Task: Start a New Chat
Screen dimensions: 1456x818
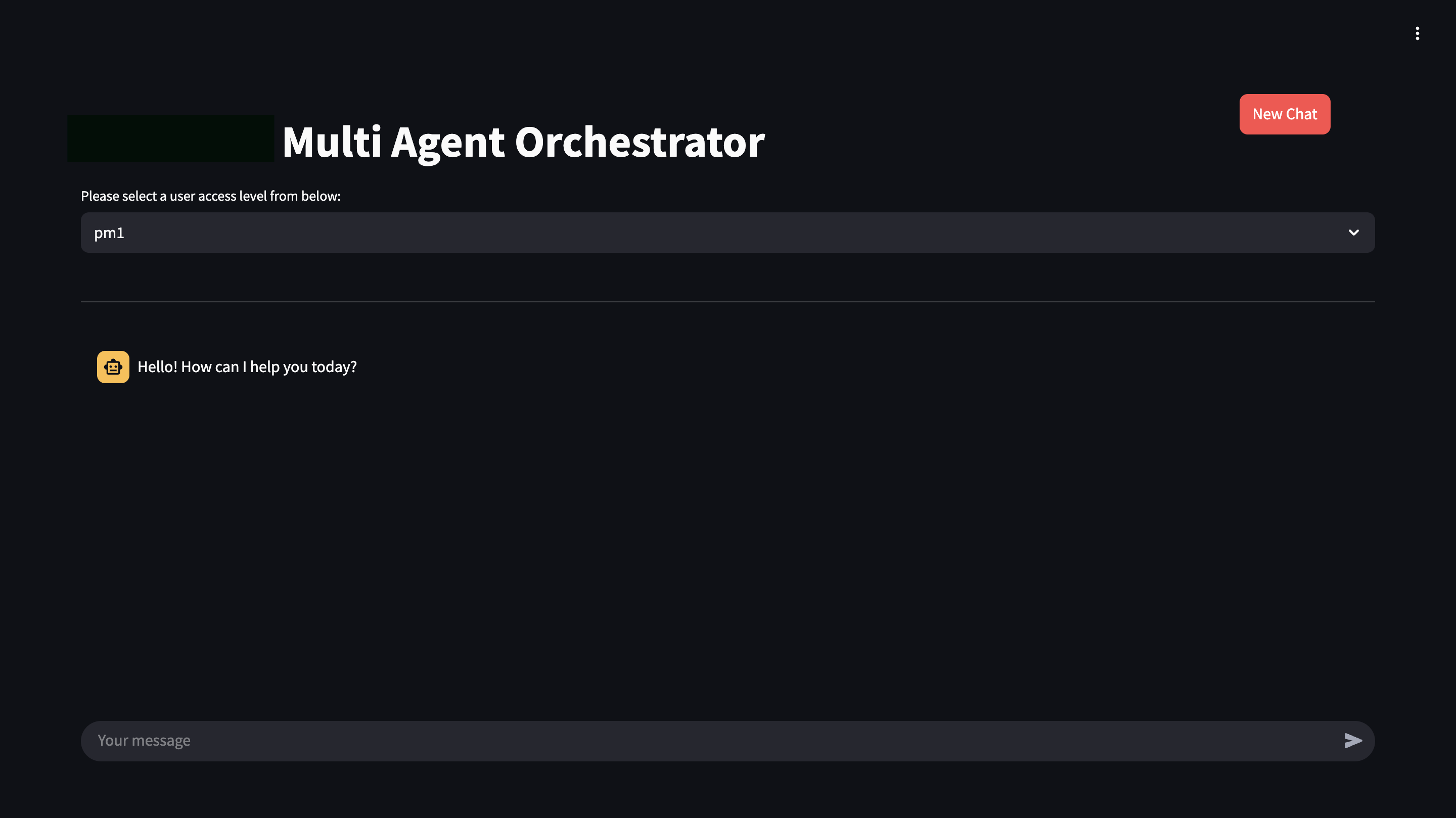Action: point(1284,114)
